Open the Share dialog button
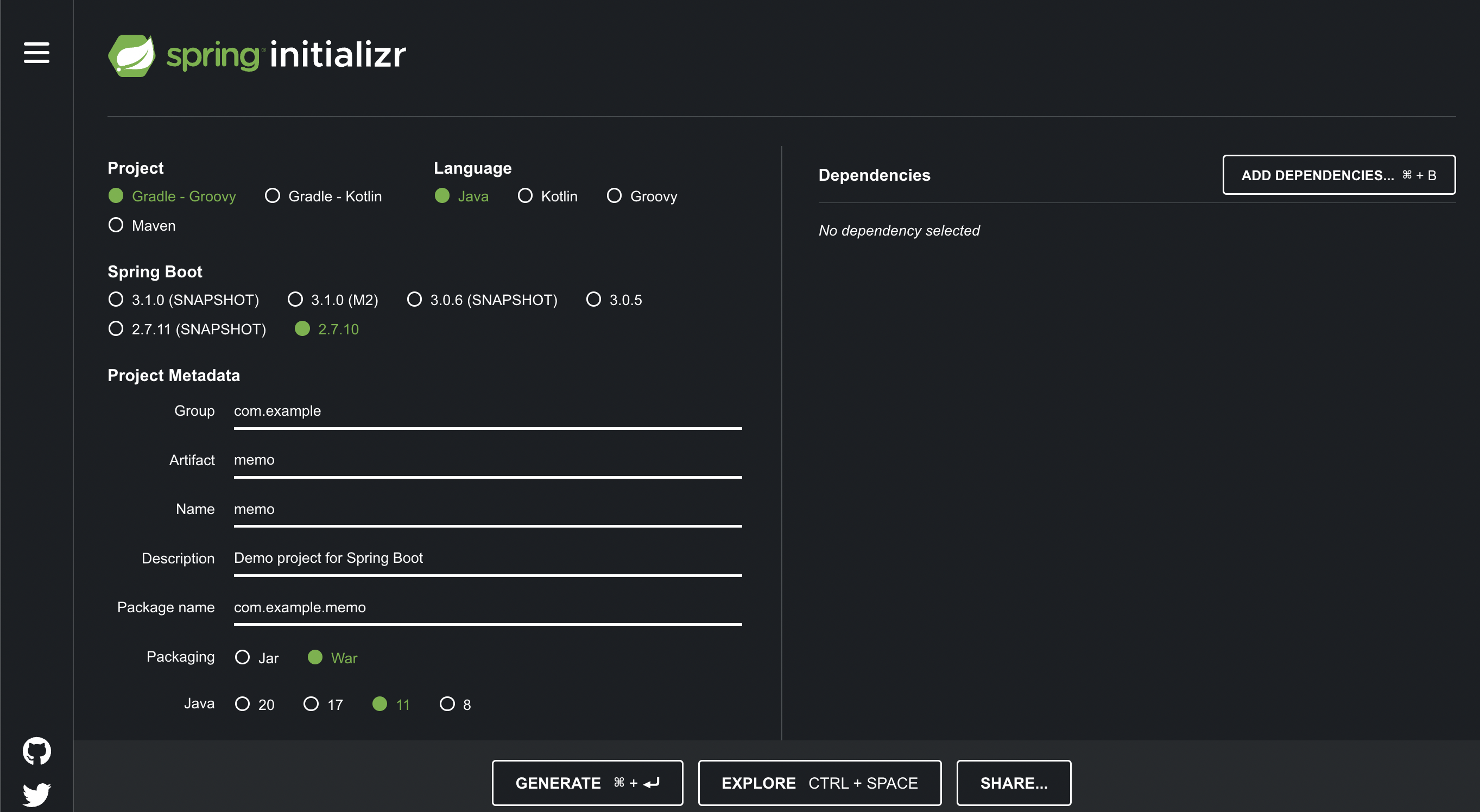Image resolution: width=1480 pixels, height=812 pixels. tap(1014, 783)
